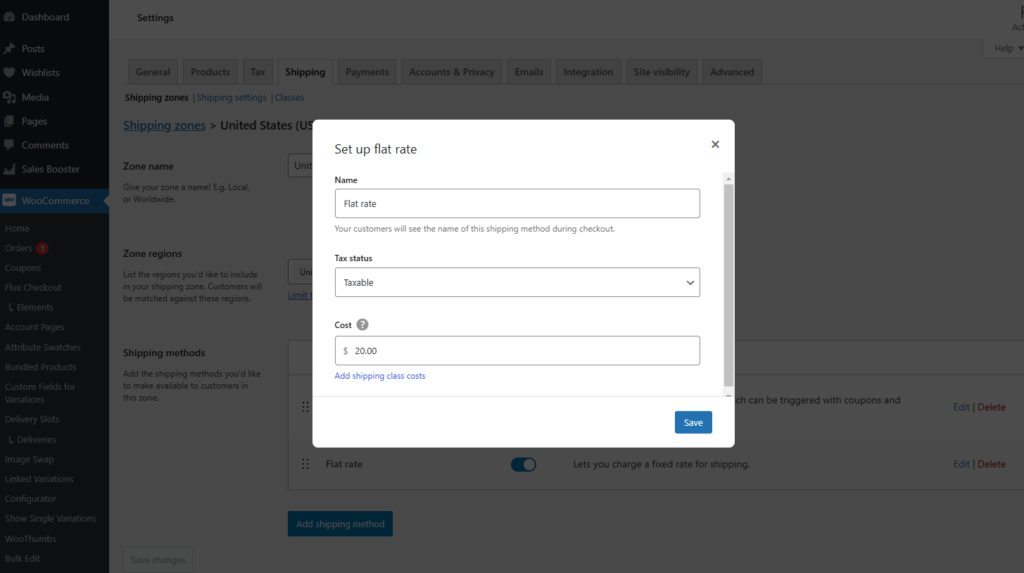Click the dialog's vertical scrollbar
Image resolution: width=1024 pixels, height=573 pixels.
click(729, 280)
